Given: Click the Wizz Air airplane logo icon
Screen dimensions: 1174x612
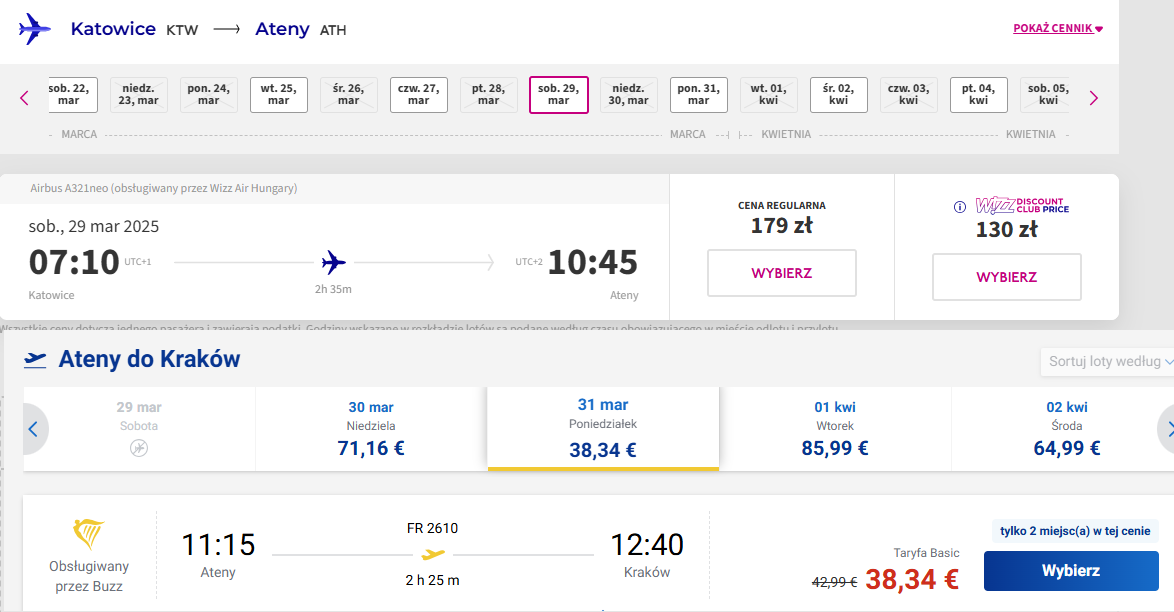Looking at the screenshot, I should (x=34, y=29).
